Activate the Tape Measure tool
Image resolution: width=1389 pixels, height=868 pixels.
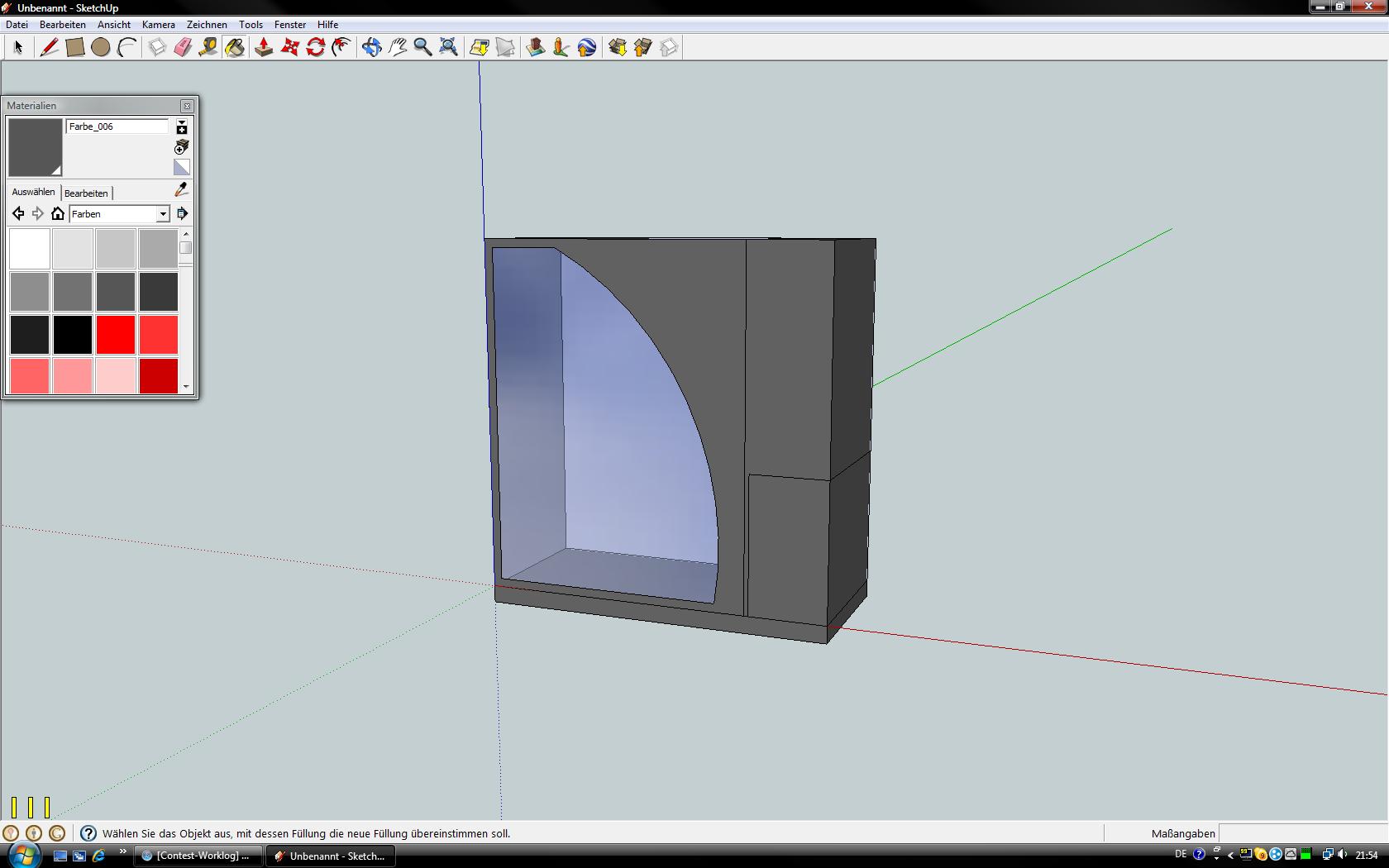tap(208, 47)
